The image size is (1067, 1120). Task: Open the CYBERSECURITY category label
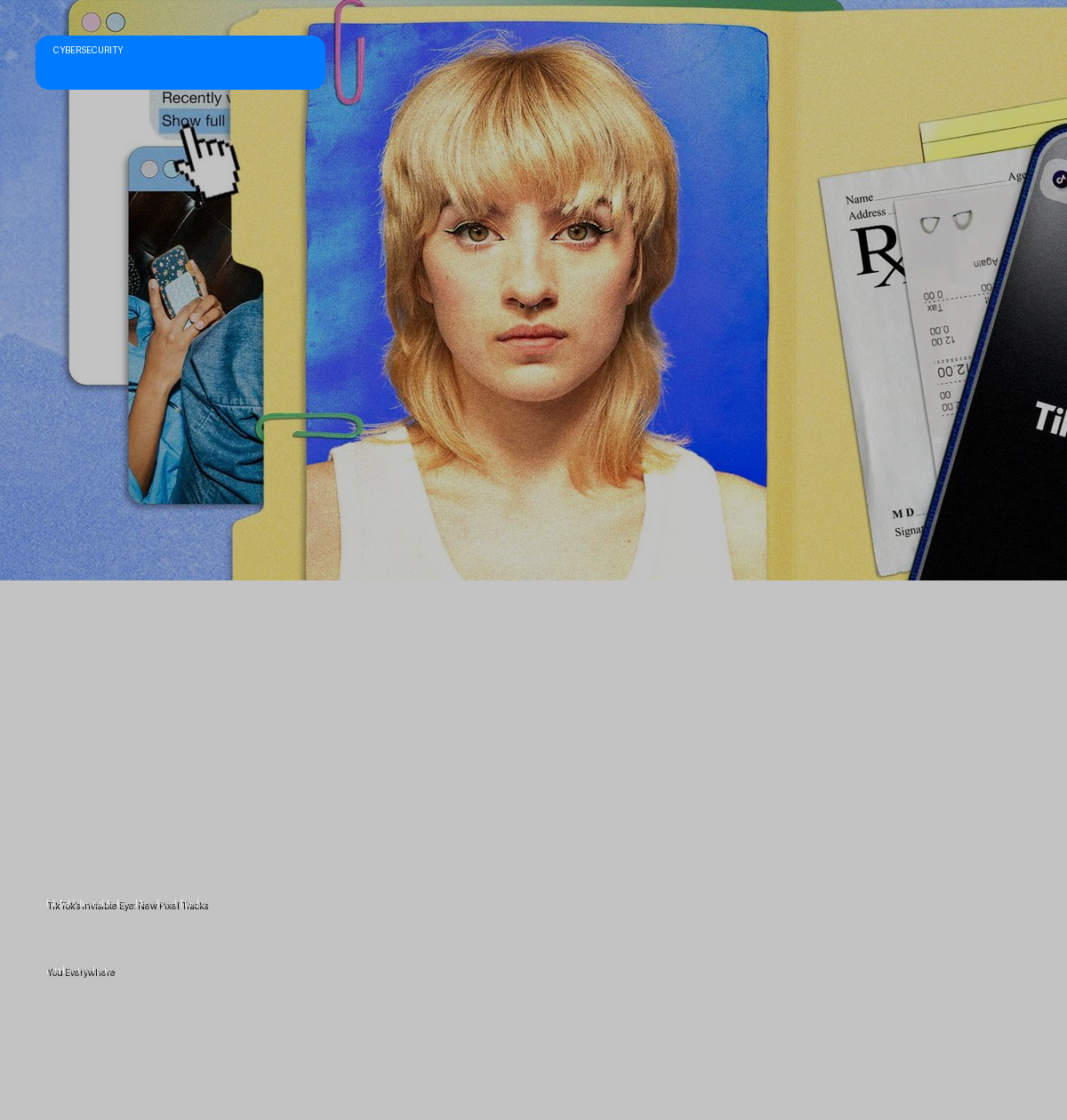point(88,51)
